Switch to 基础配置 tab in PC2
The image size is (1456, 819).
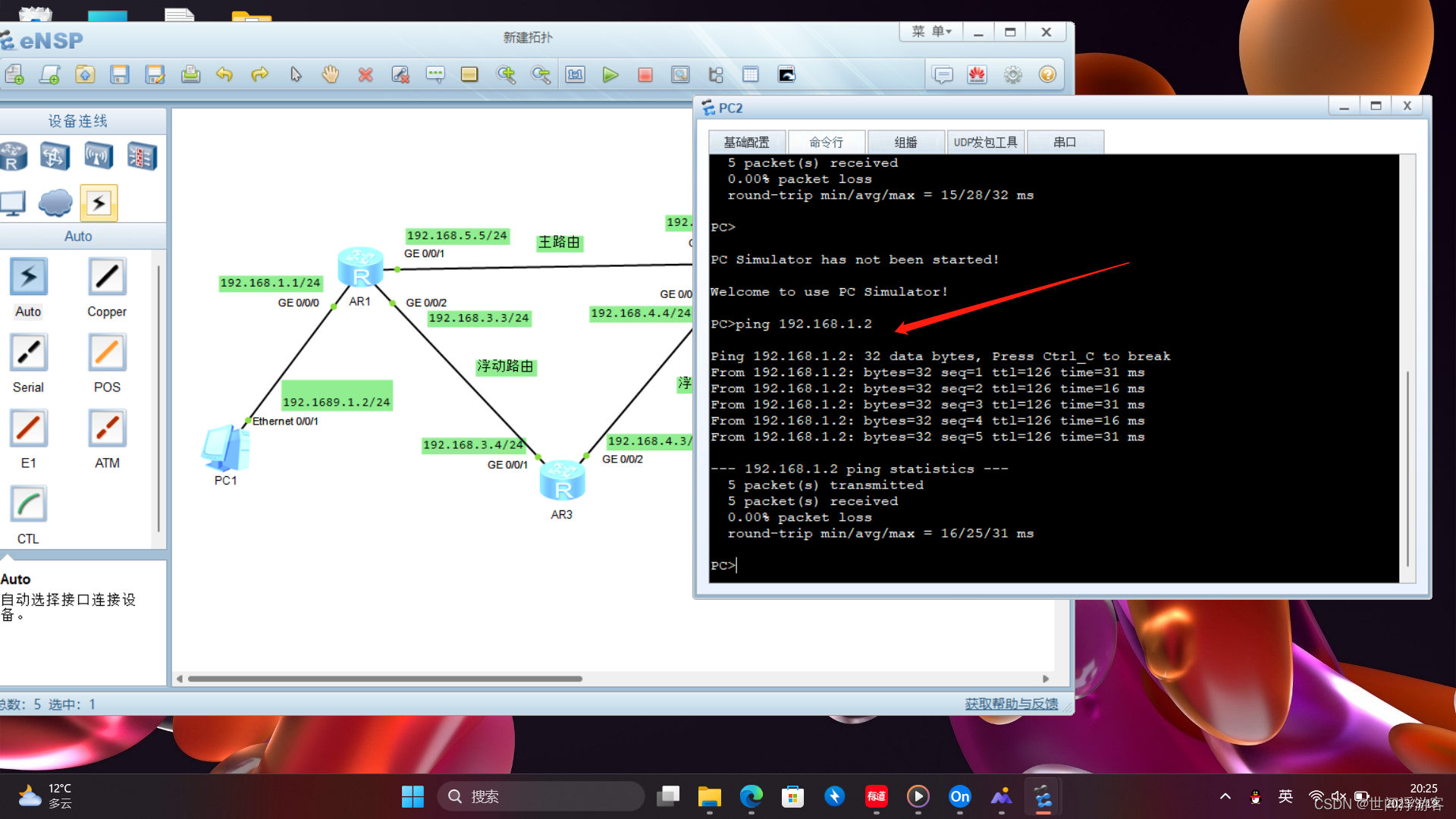[x=746, y=143]
